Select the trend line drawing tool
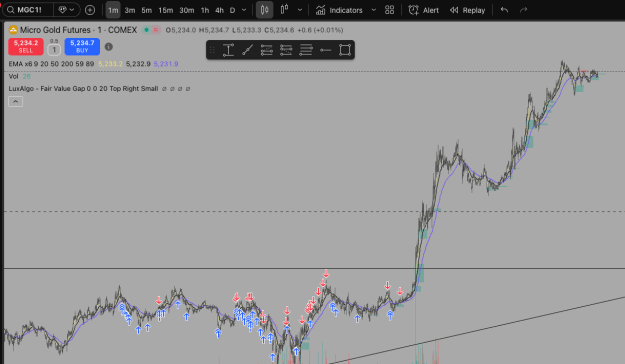Image resolution: width=625 pixels, height=364 pixels. tap(248, 50)
